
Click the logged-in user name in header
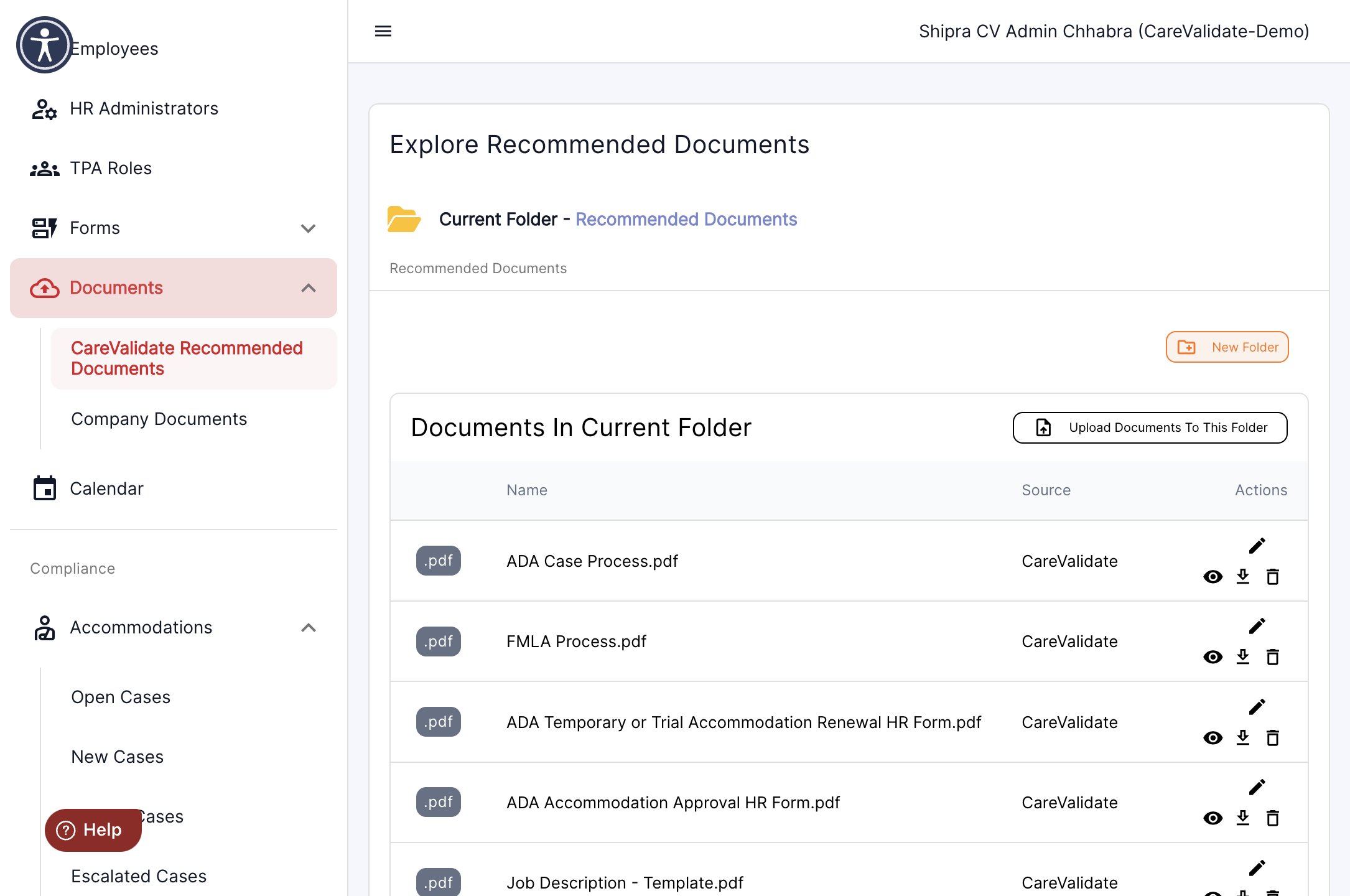pos(1114,31)
